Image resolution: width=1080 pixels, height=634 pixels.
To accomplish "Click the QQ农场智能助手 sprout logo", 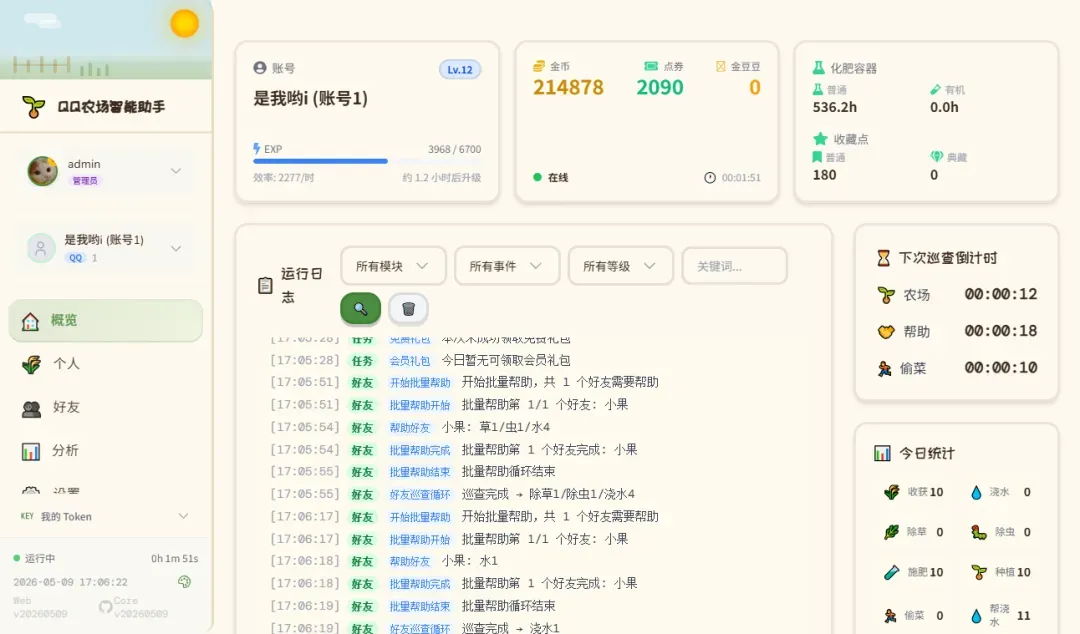I will click(33, 107).
